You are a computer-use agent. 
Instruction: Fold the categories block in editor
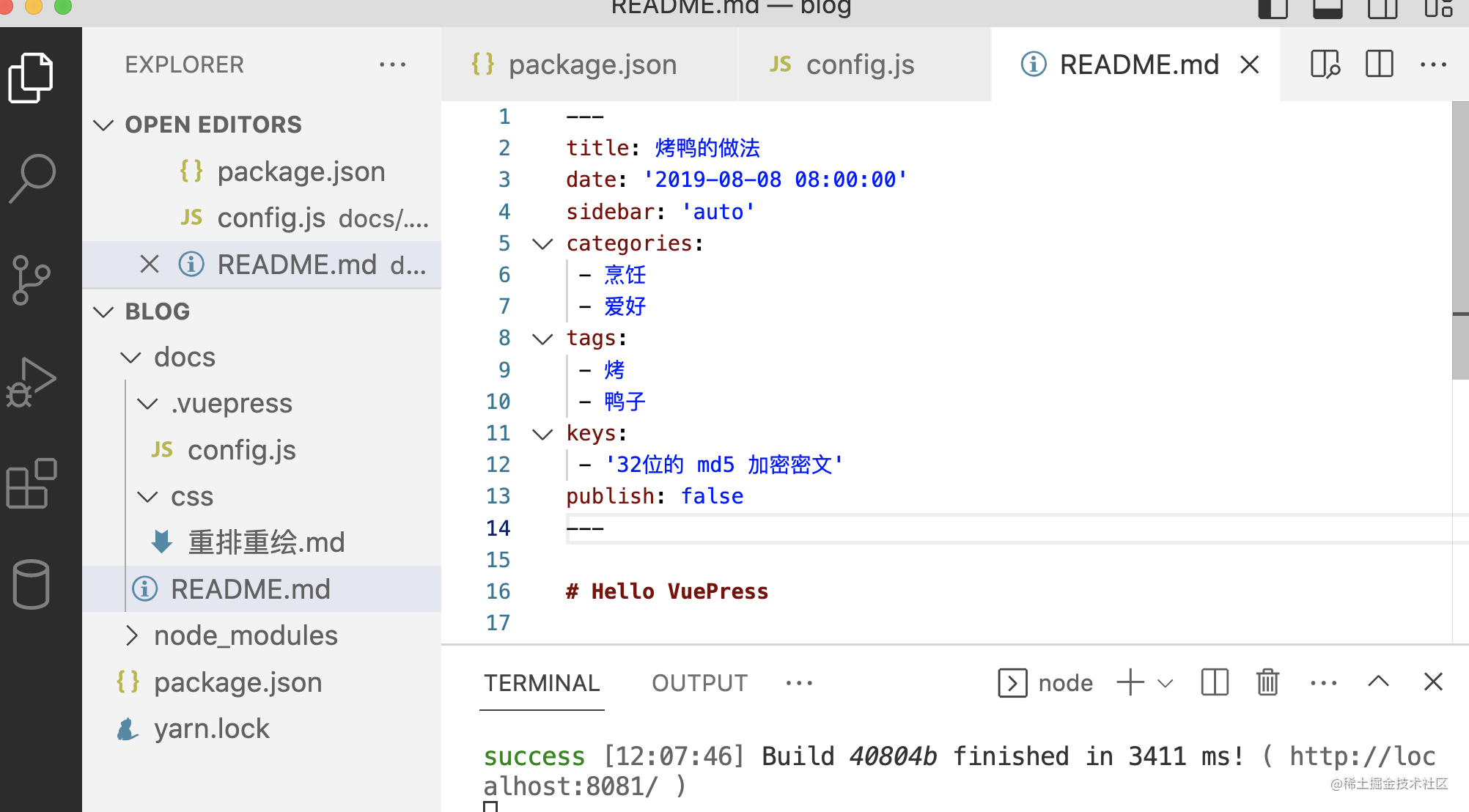[542, 243]
